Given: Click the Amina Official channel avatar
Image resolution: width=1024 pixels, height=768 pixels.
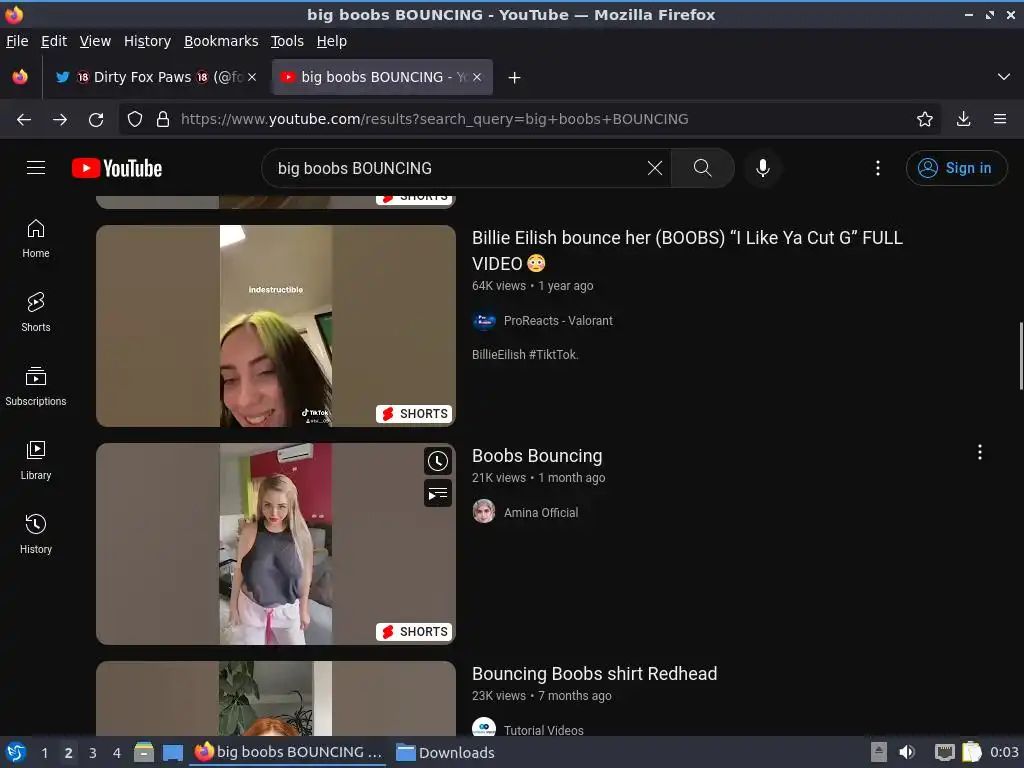Looking at the screenshot, I should [x=484, y=511].
